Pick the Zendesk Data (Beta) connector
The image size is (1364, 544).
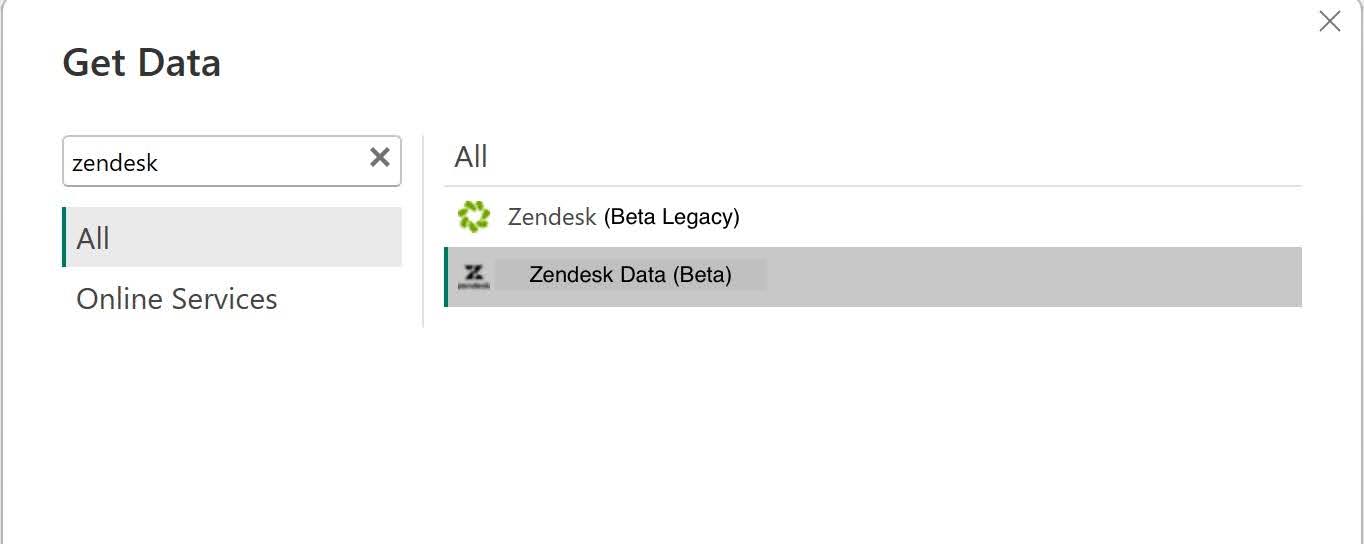click(630, 275)
